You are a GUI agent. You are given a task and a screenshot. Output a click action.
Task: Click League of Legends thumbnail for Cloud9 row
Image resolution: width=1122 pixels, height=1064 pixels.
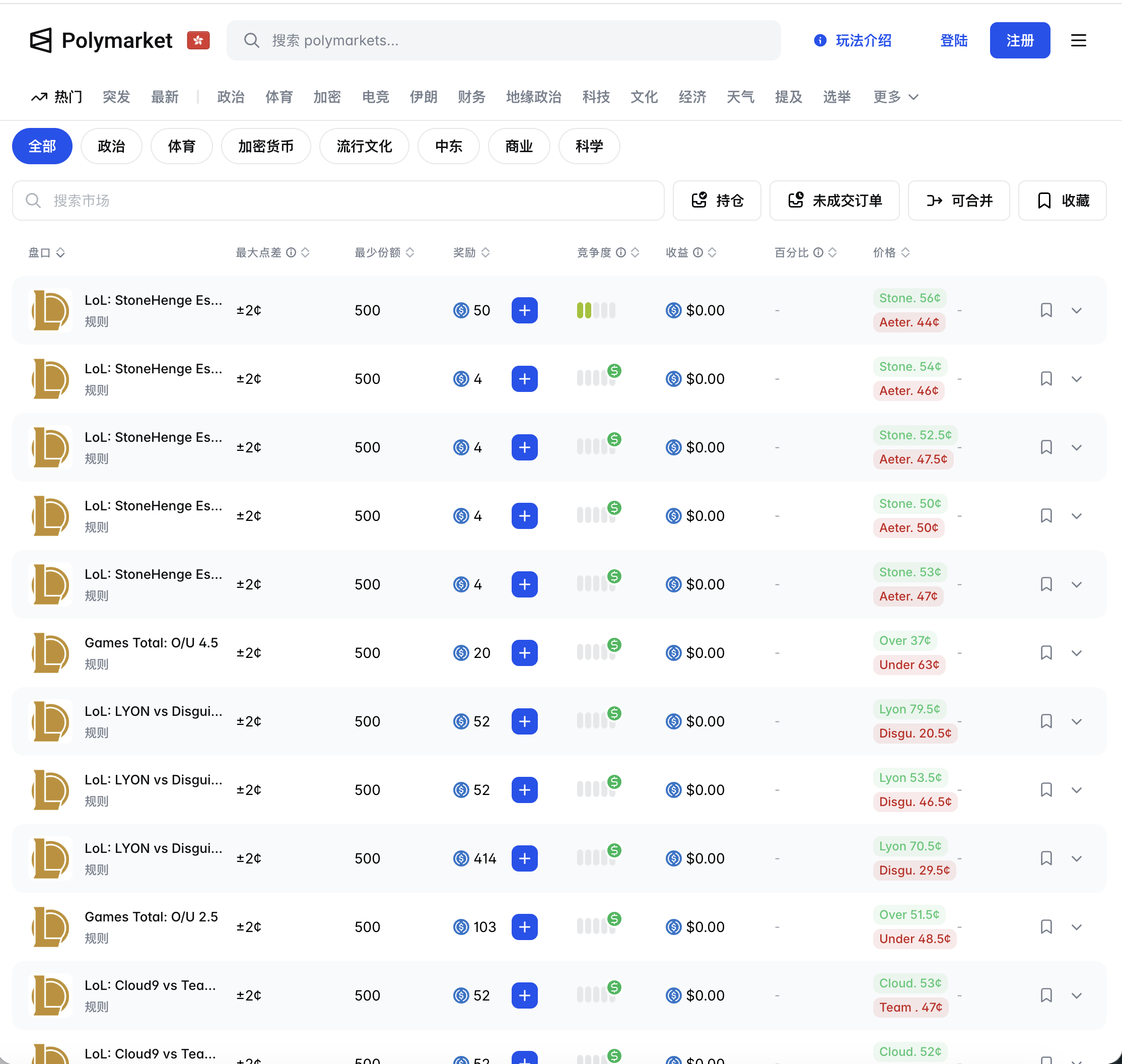pyautogui.click(x=50, y=995)
